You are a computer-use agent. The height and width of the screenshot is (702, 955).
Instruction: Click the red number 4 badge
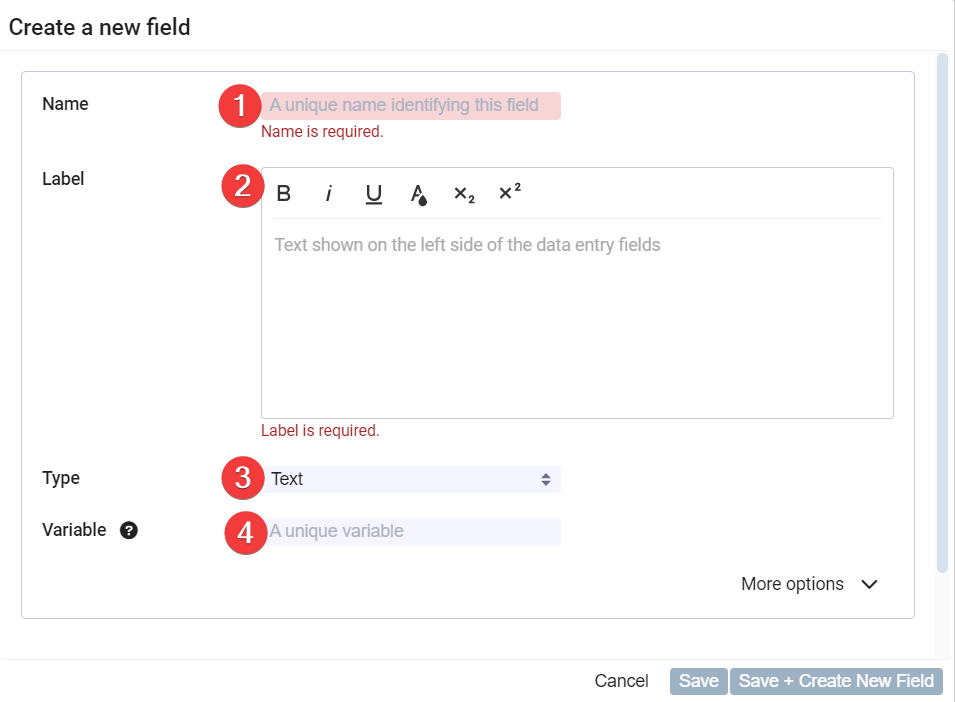tap(245, 532)
